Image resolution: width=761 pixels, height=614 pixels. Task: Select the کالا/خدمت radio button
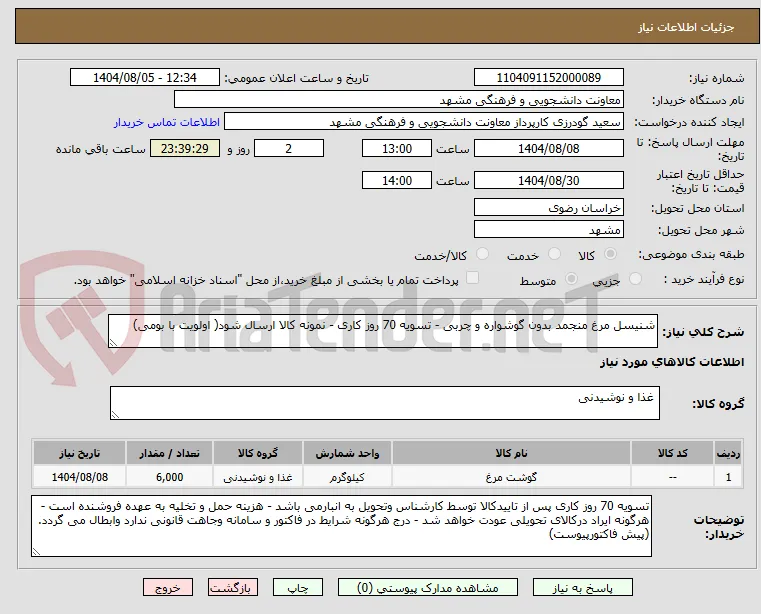coord(482,254)
